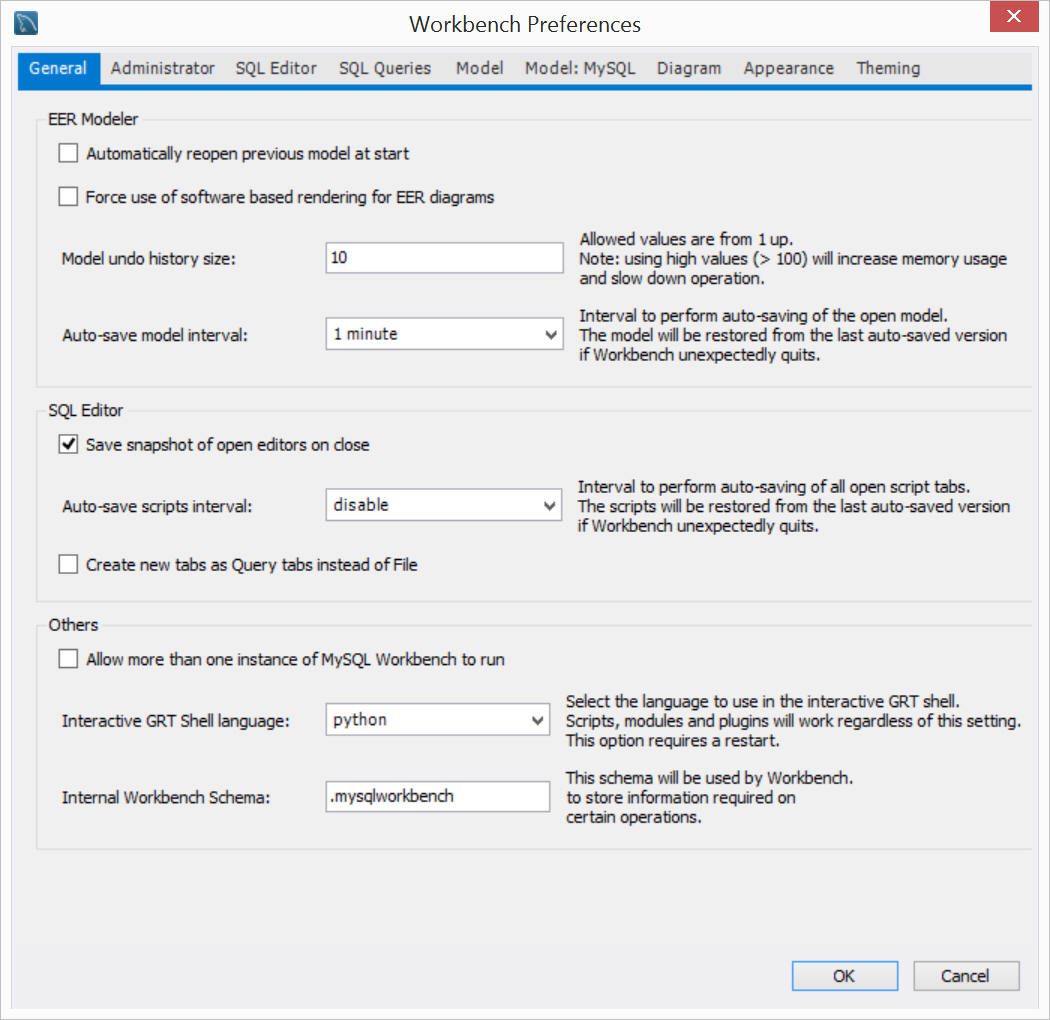The width and height of the screenshot is (1050, 1020).
Task: Enable automatically reopen previous model at start
Action: click(x=68, y=153)
